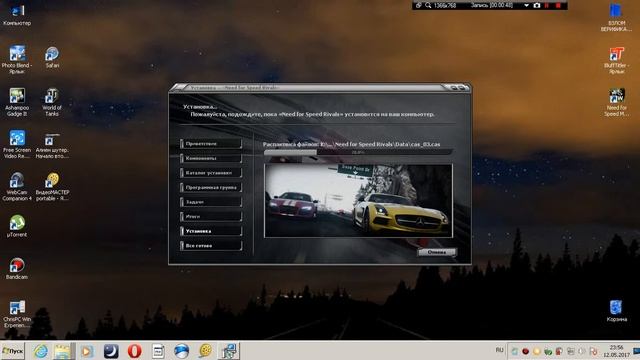The width and height of the screenshot is (640, 360).
Task: Take a screenshot with the recorder camera icon
Action: click(x=537, y=5)
